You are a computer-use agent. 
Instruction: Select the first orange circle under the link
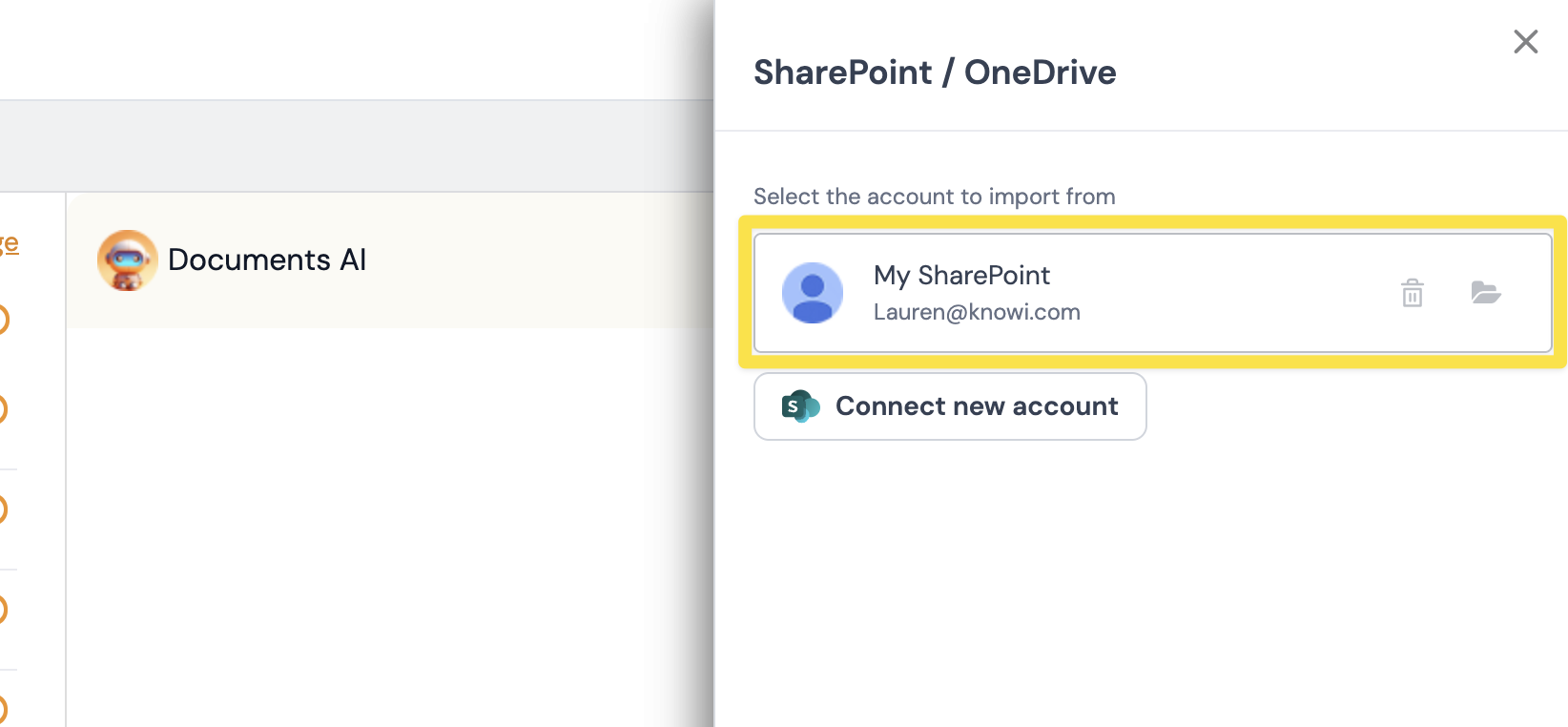3,320
